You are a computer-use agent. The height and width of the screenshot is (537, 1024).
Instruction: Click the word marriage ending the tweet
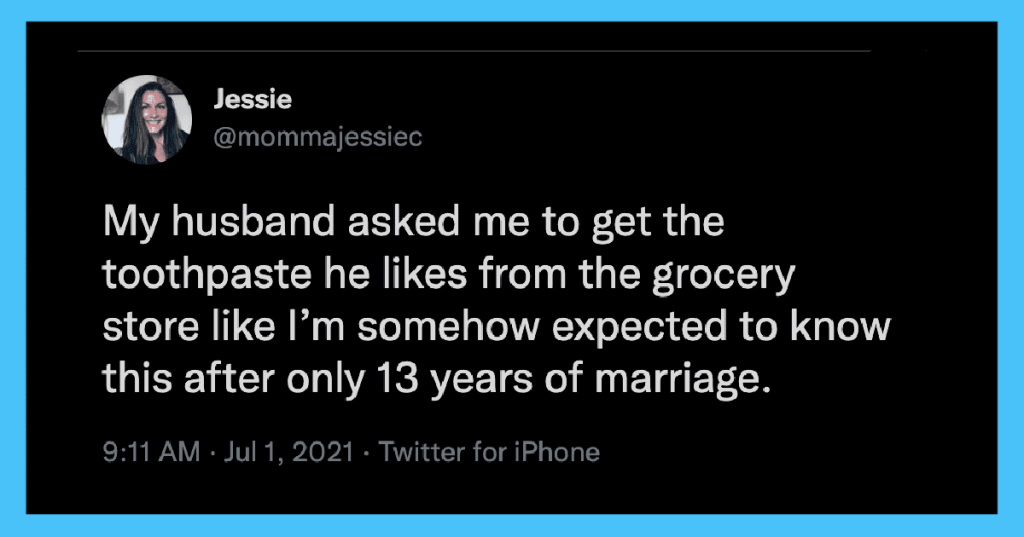point(677,380)
